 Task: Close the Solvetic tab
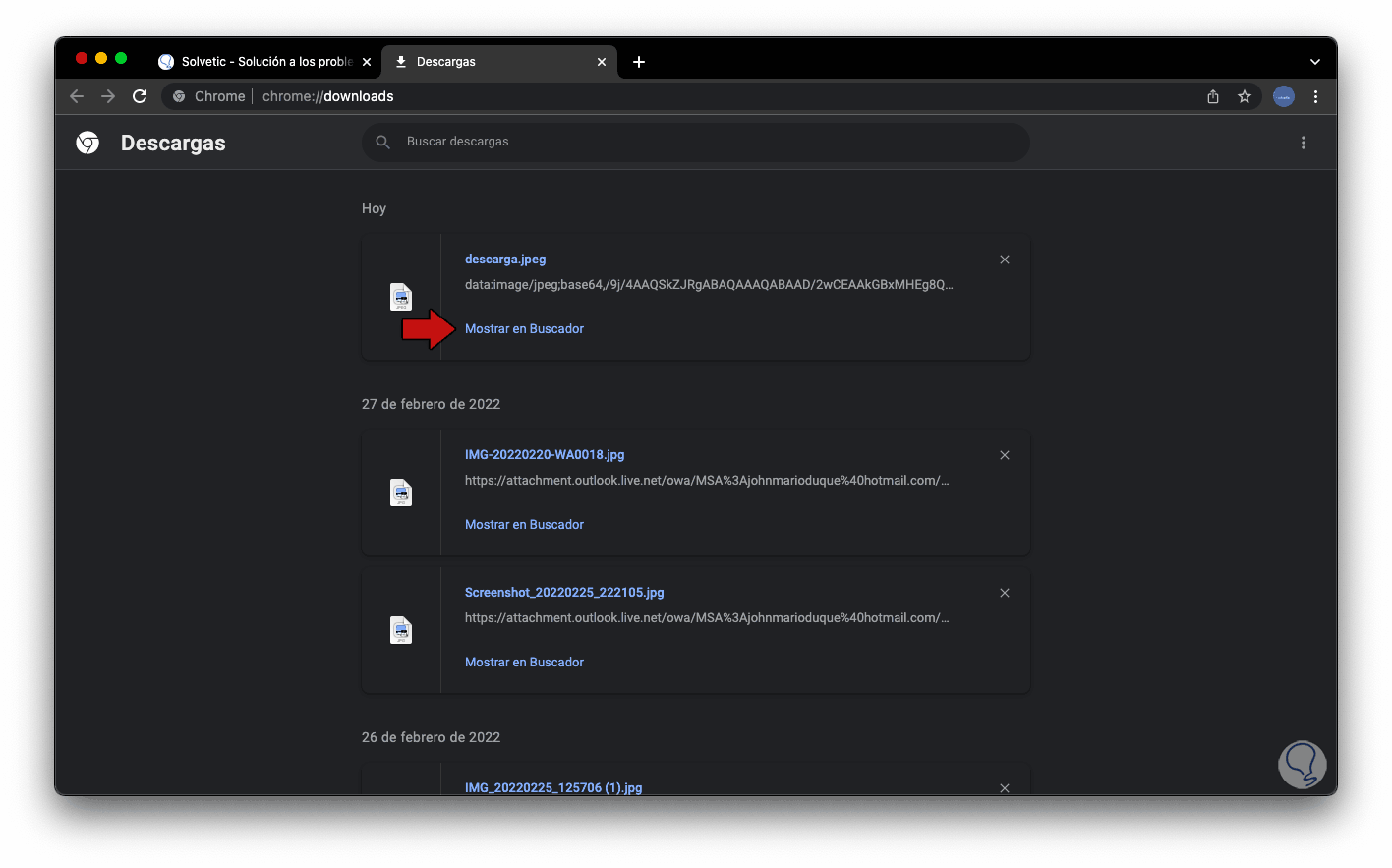[x=367, y=62]
